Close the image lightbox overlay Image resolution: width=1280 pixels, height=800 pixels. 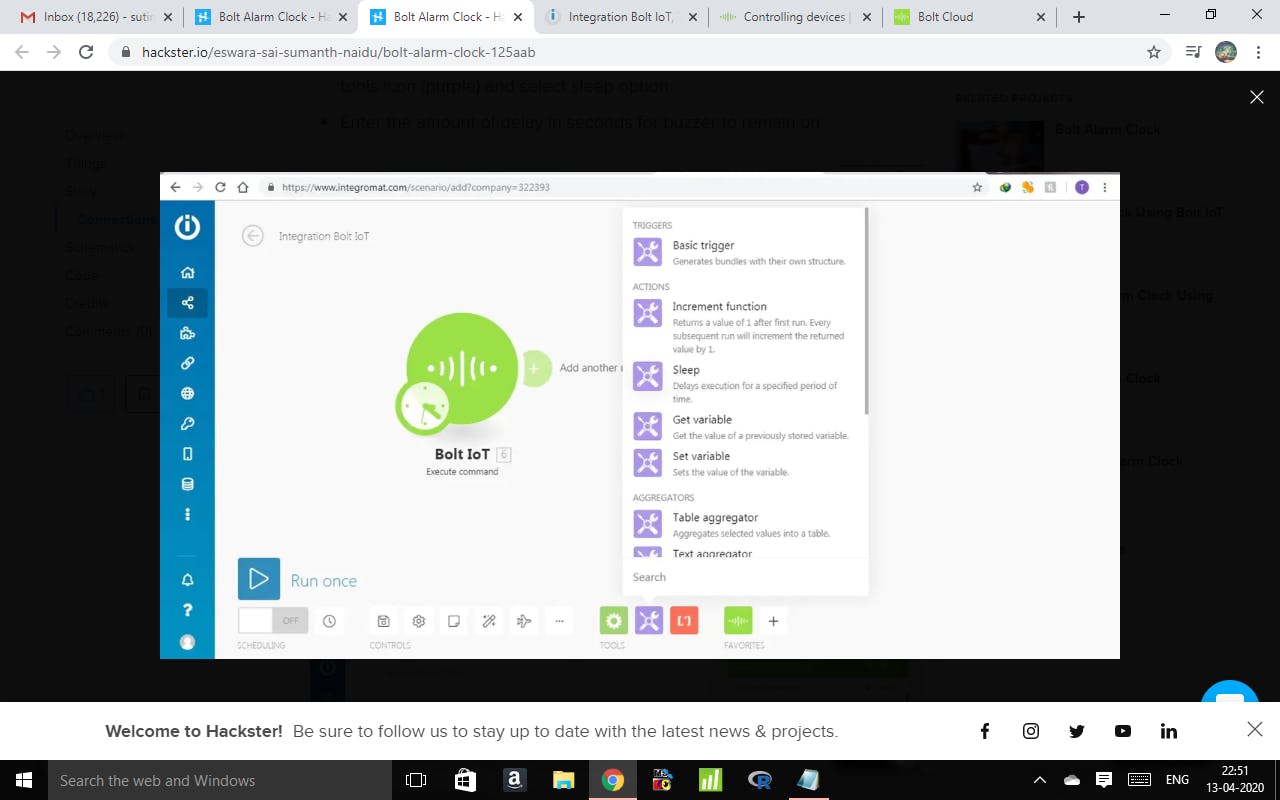(1257, 97)
